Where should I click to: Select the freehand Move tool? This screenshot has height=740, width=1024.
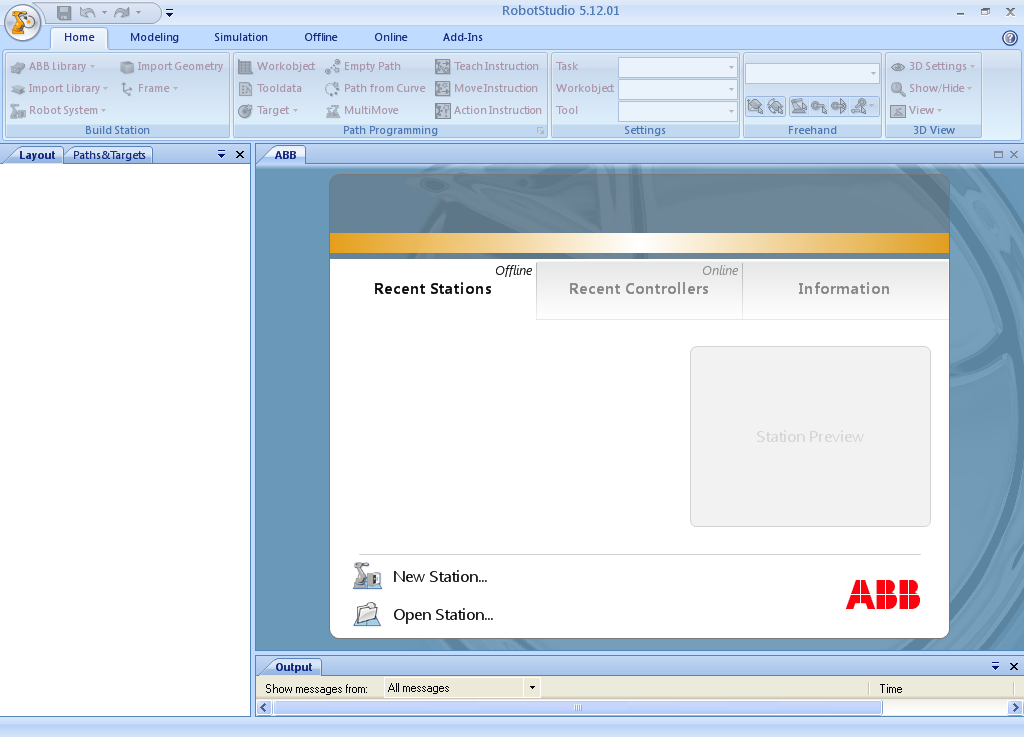(755, 106)
